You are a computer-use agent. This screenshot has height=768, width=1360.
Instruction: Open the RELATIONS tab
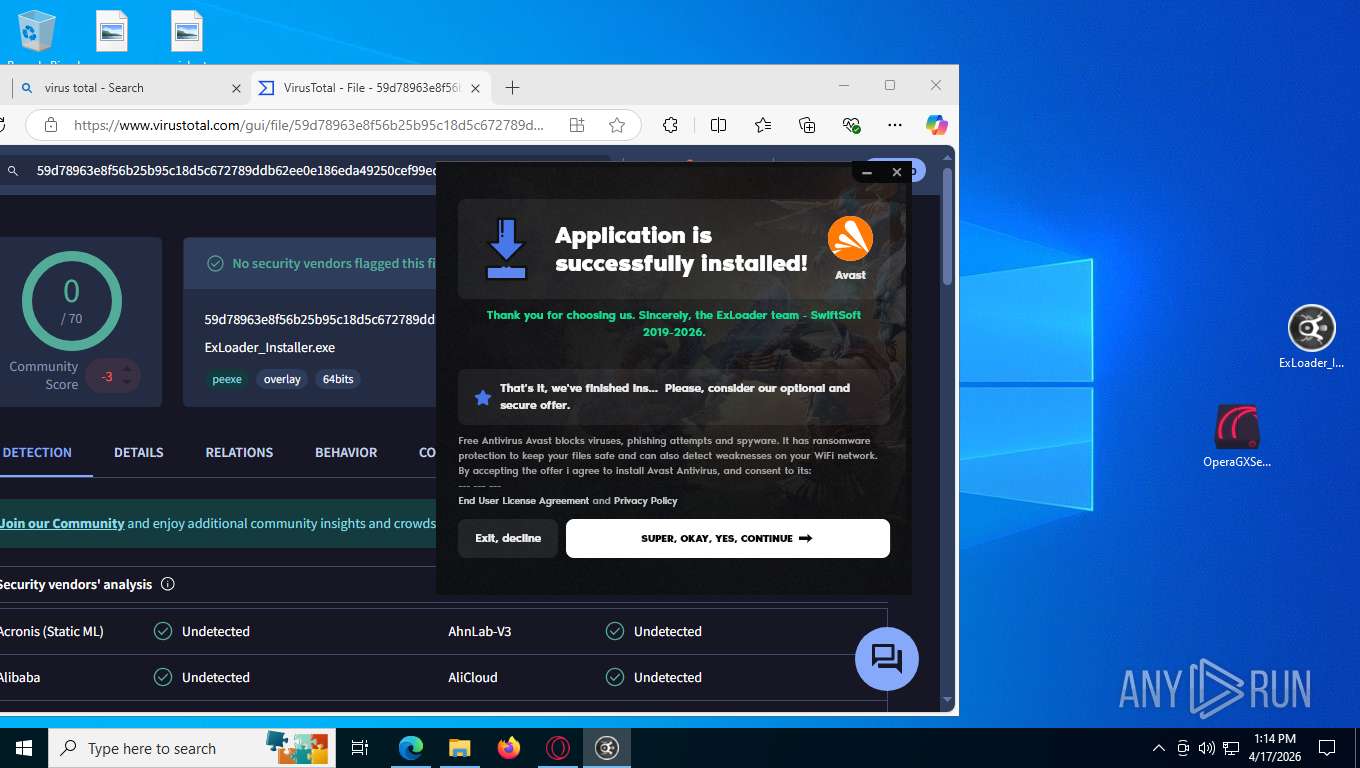click(x=239, y=452)
